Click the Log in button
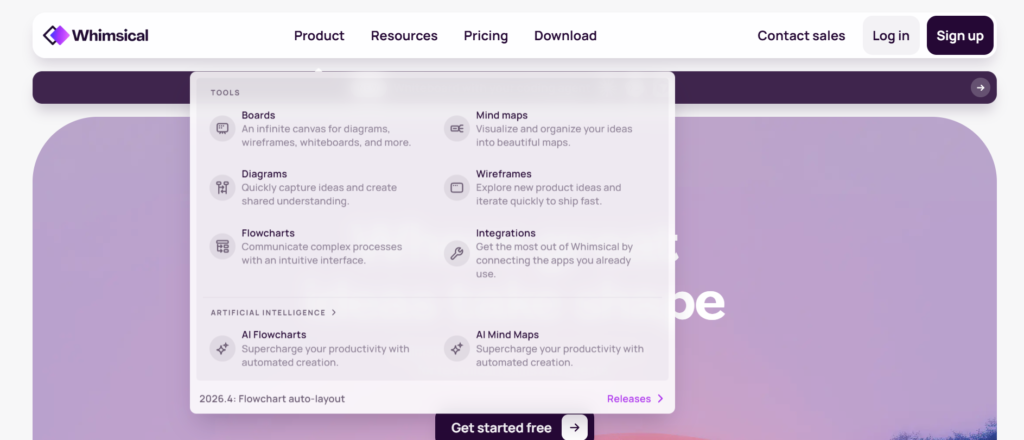Image resolution: width=1024 pixels, height=440 pixels. point(891,36)
